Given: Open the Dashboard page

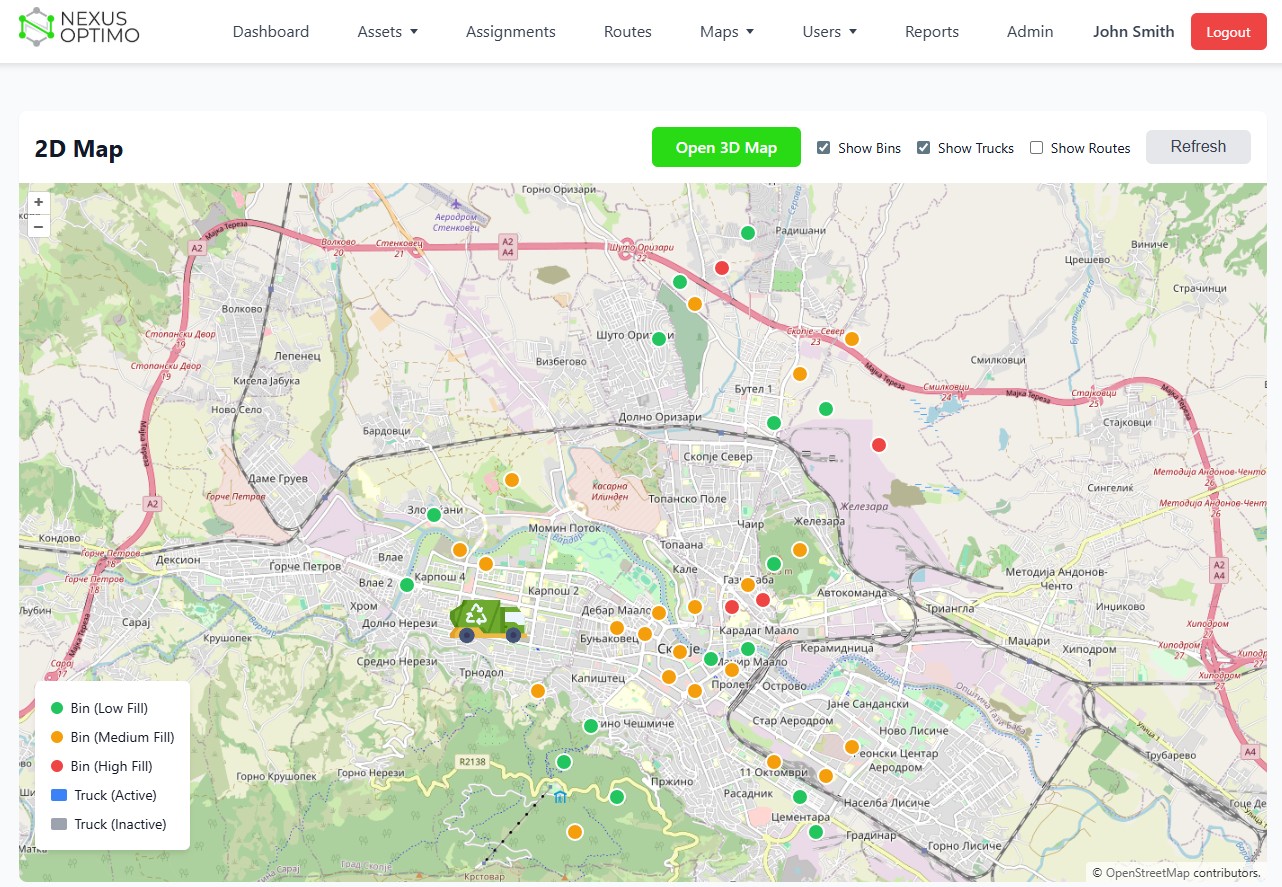Looking at the screenshot, I should pos(271,32).
